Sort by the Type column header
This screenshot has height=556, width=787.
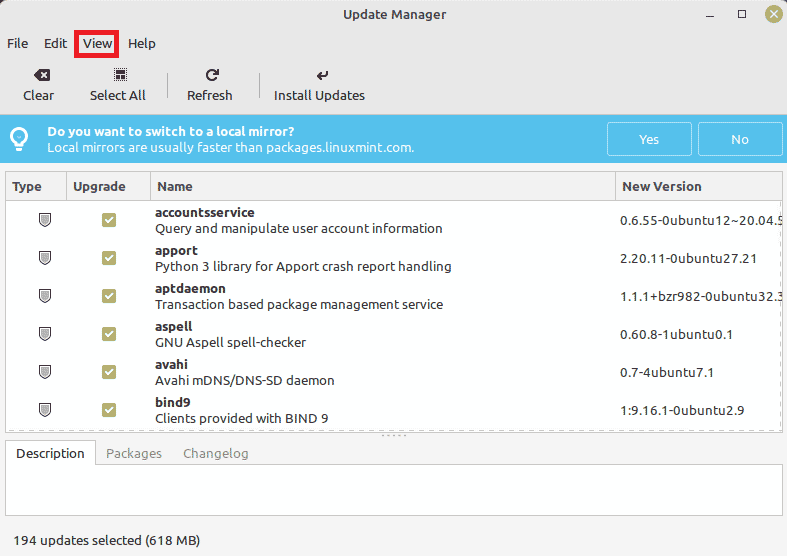pos(36,187)
